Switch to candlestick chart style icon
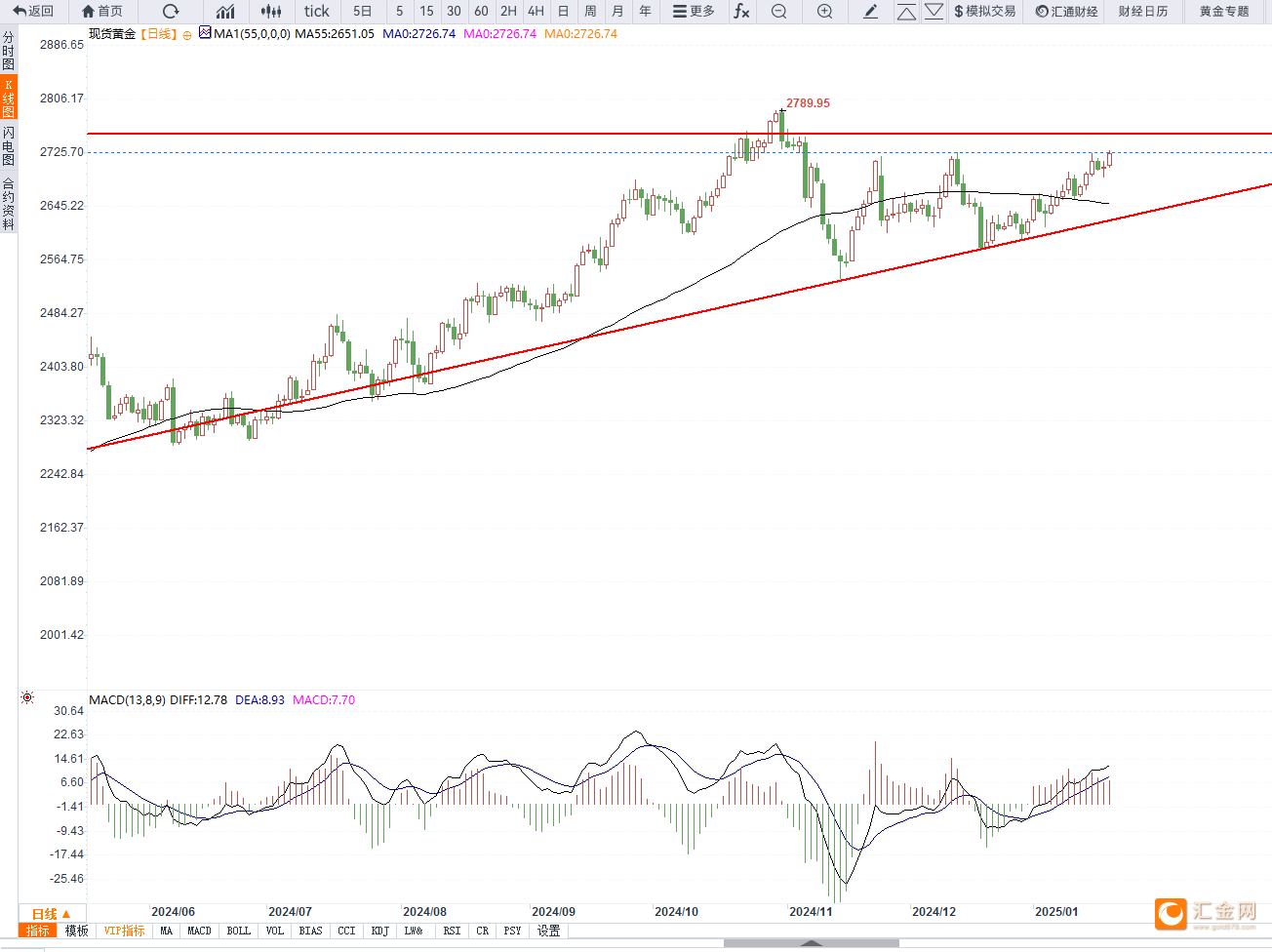The image size is (1272, 952). pyautogui.click(x=271, y=12)
